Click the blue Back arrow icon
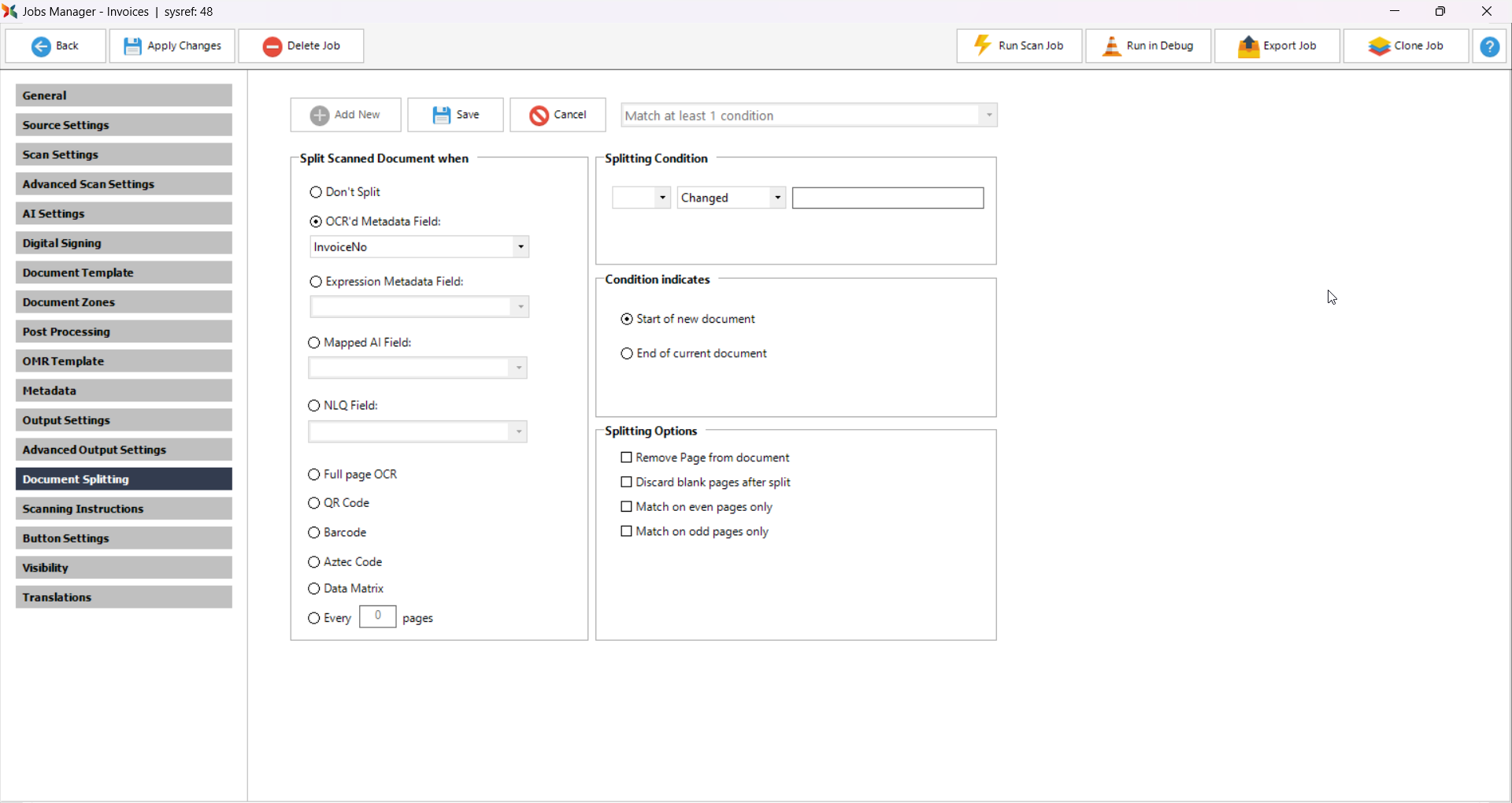The height and width of the screenshot is (803, 1512). (x=41, y=46)
